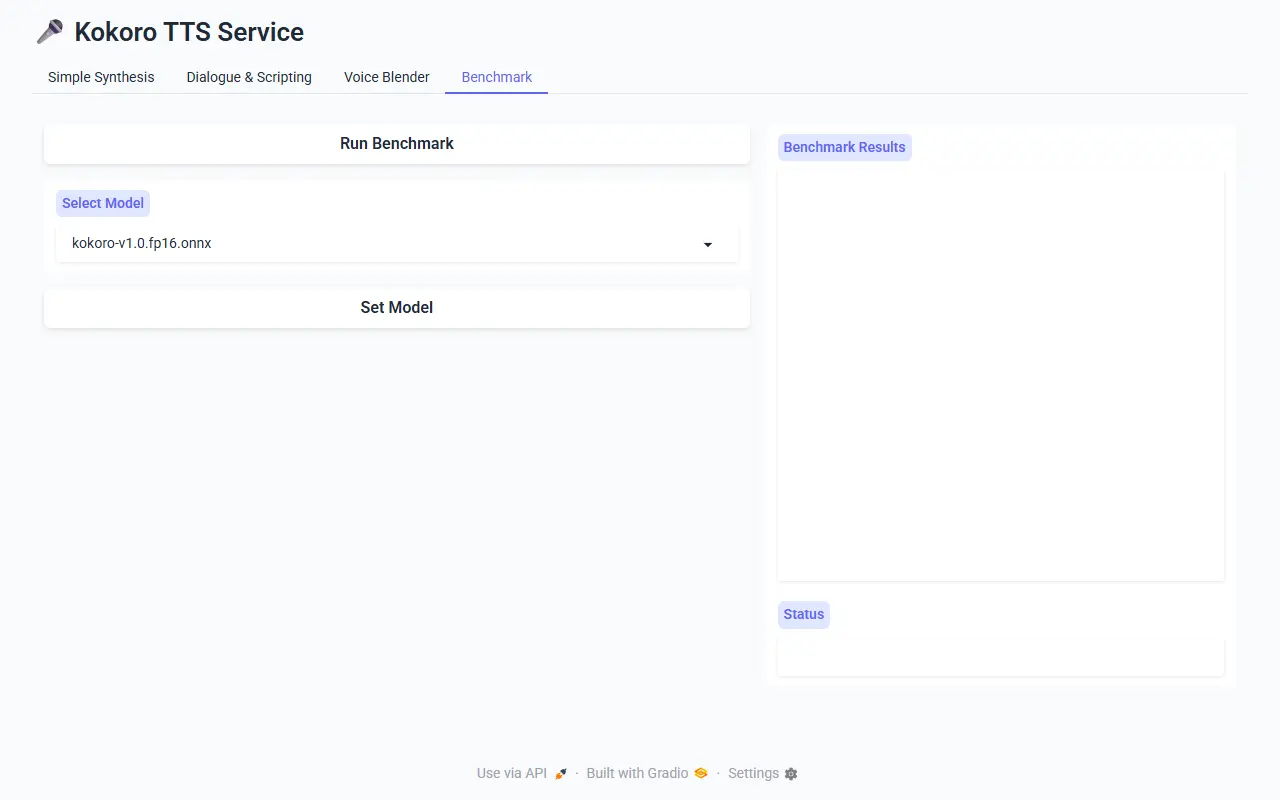Click the Gradio logo icon in footer
This screenshot has width=1280, height=800.
point(701,774)
